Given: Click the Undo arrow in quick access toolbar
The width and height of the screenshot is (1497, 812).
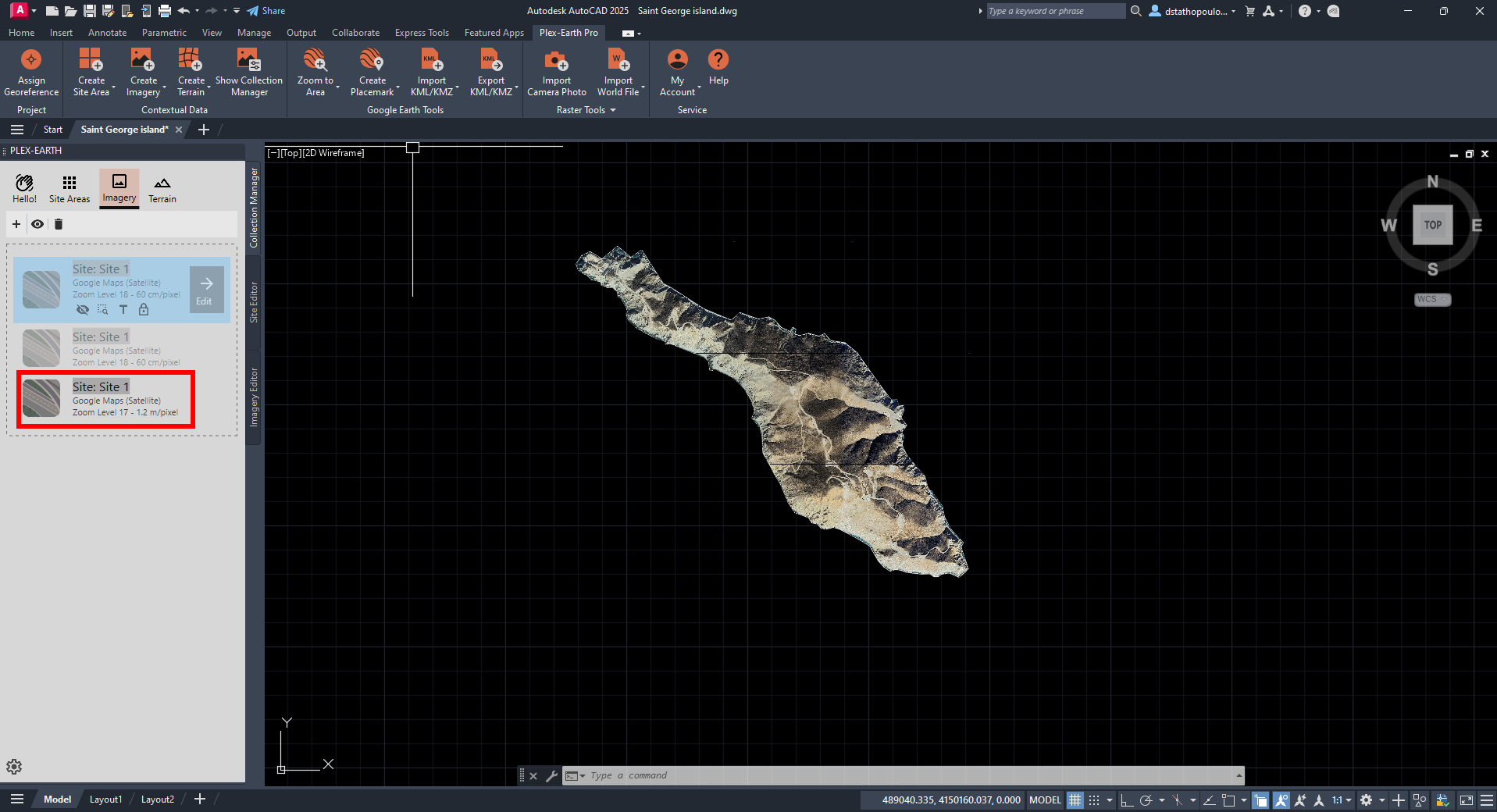Looking at the screenshot, I should pyautogui.click(x=184, y=11).
